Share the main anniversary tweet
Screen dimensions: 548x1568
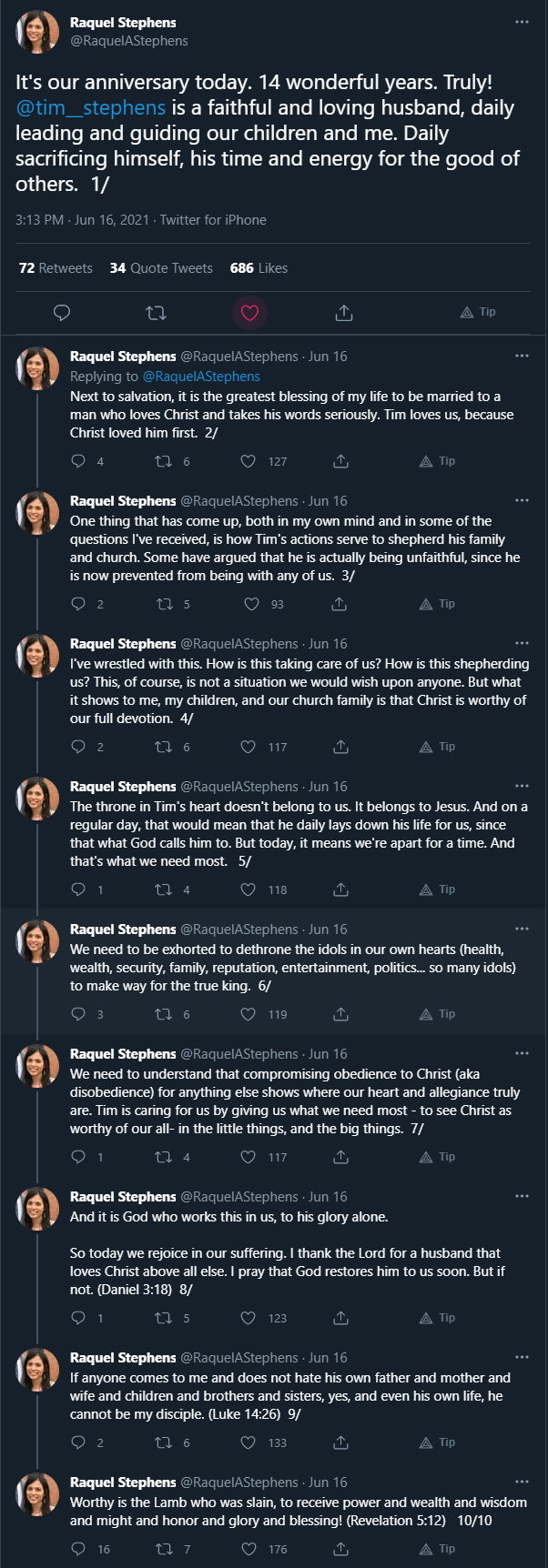click(344, 313)
